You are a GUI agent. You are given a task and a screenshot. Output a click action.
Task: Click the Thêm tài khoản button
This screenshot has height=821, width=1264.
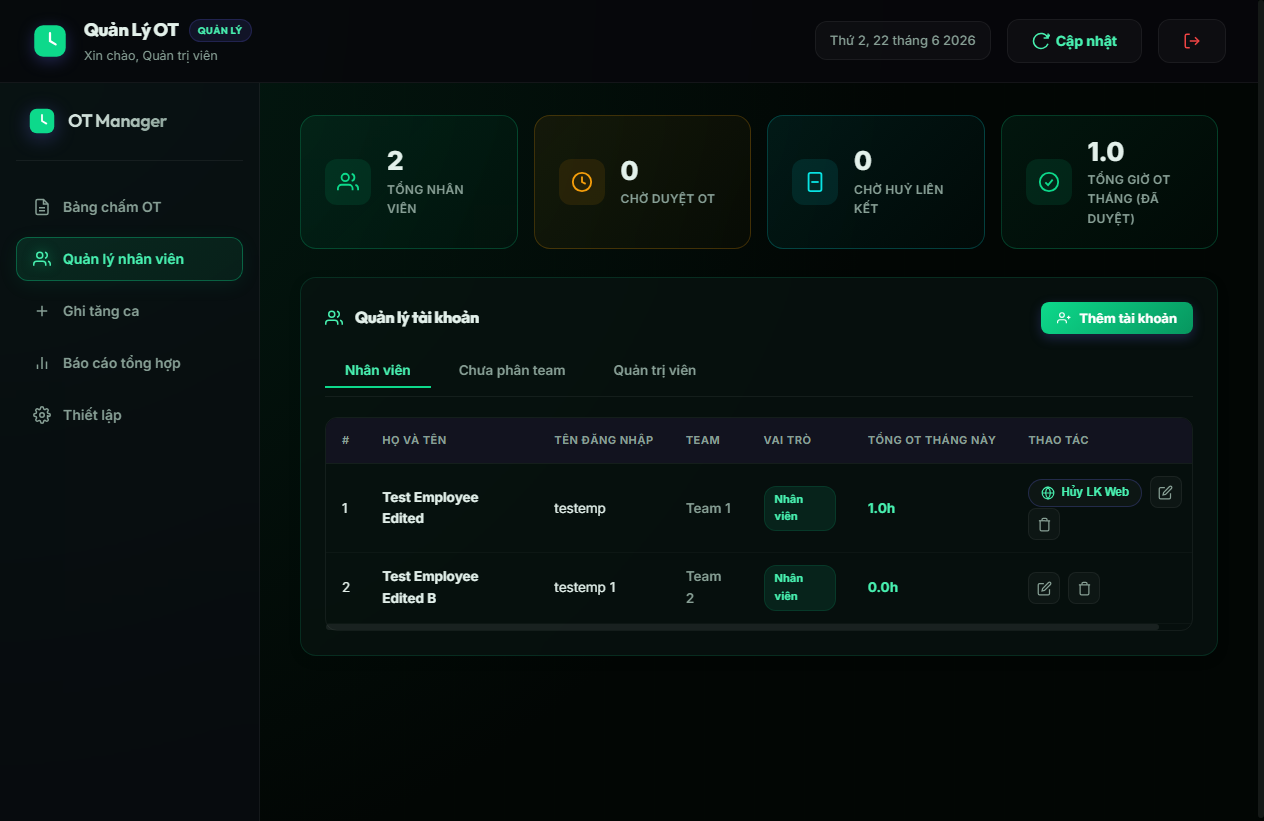(1117, 318)
